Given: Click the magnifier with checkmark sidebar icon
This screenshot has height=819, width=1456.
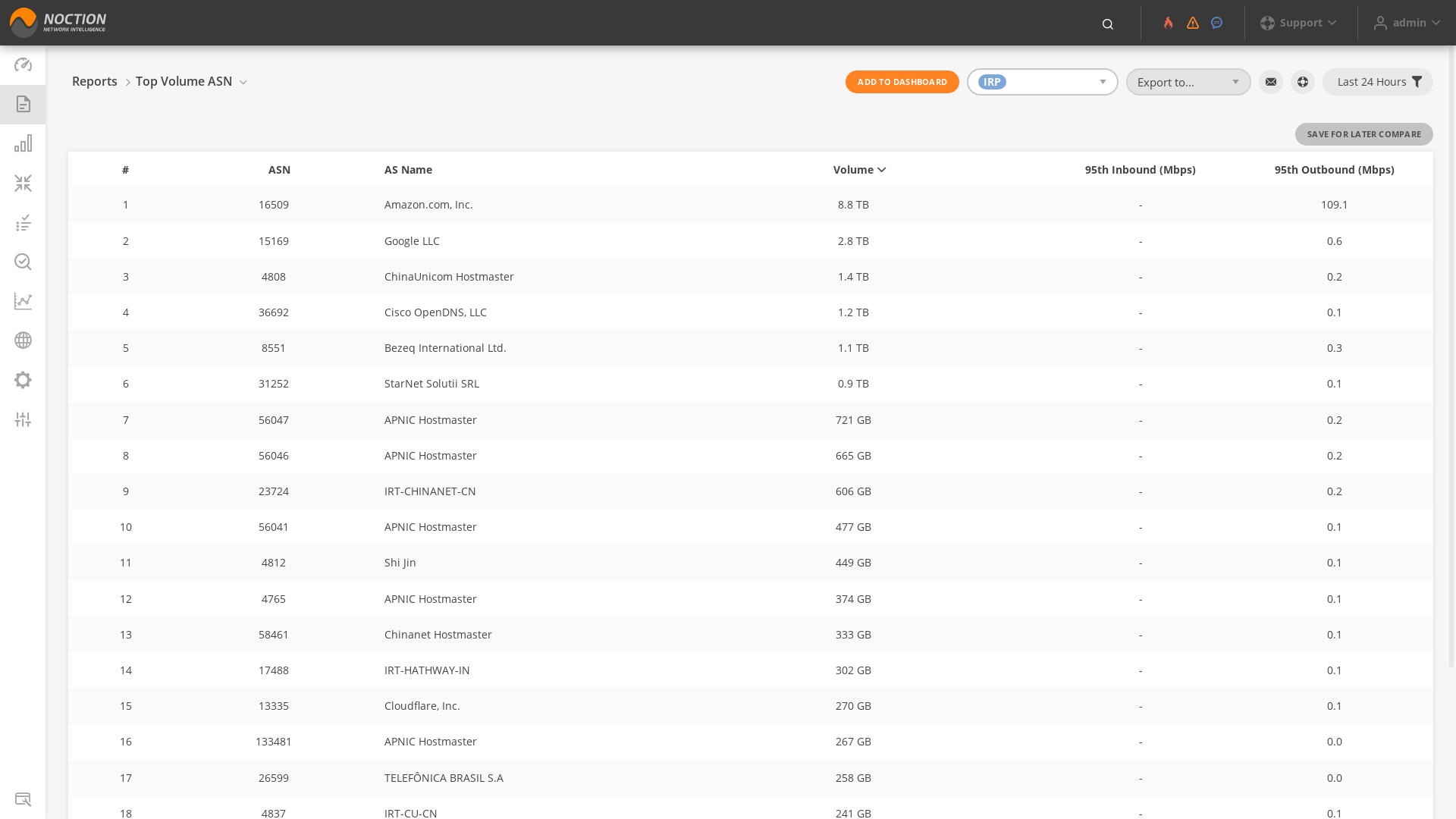Looking at the screenshot, I should (x=23, y=262).
